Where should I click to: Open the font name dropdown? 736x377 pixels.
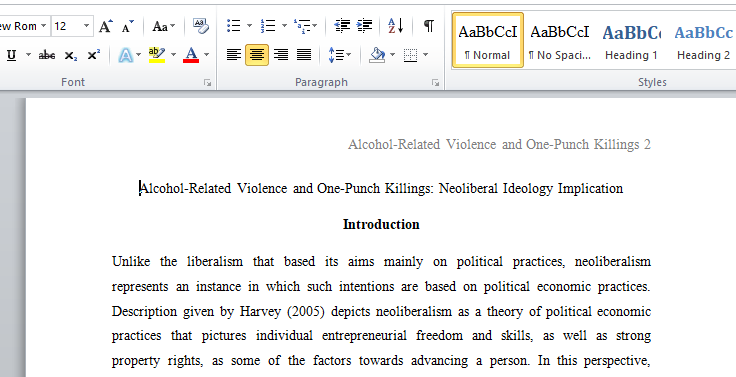coord(43,26)
